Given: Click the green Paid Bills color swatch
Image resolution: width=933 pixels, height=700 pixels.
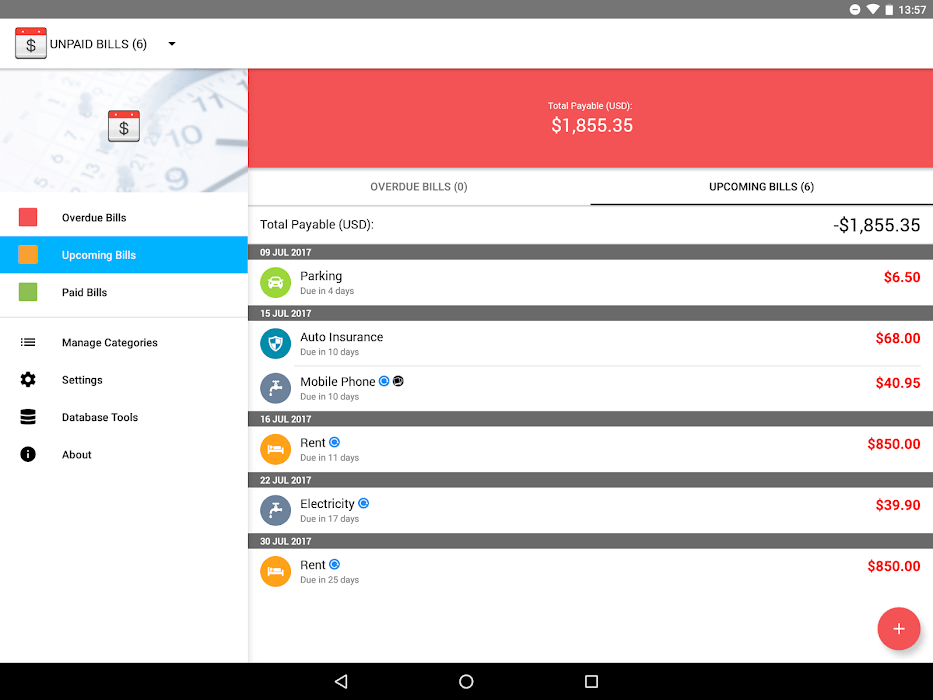Looking at the screenshot, I should coord(28,291).
